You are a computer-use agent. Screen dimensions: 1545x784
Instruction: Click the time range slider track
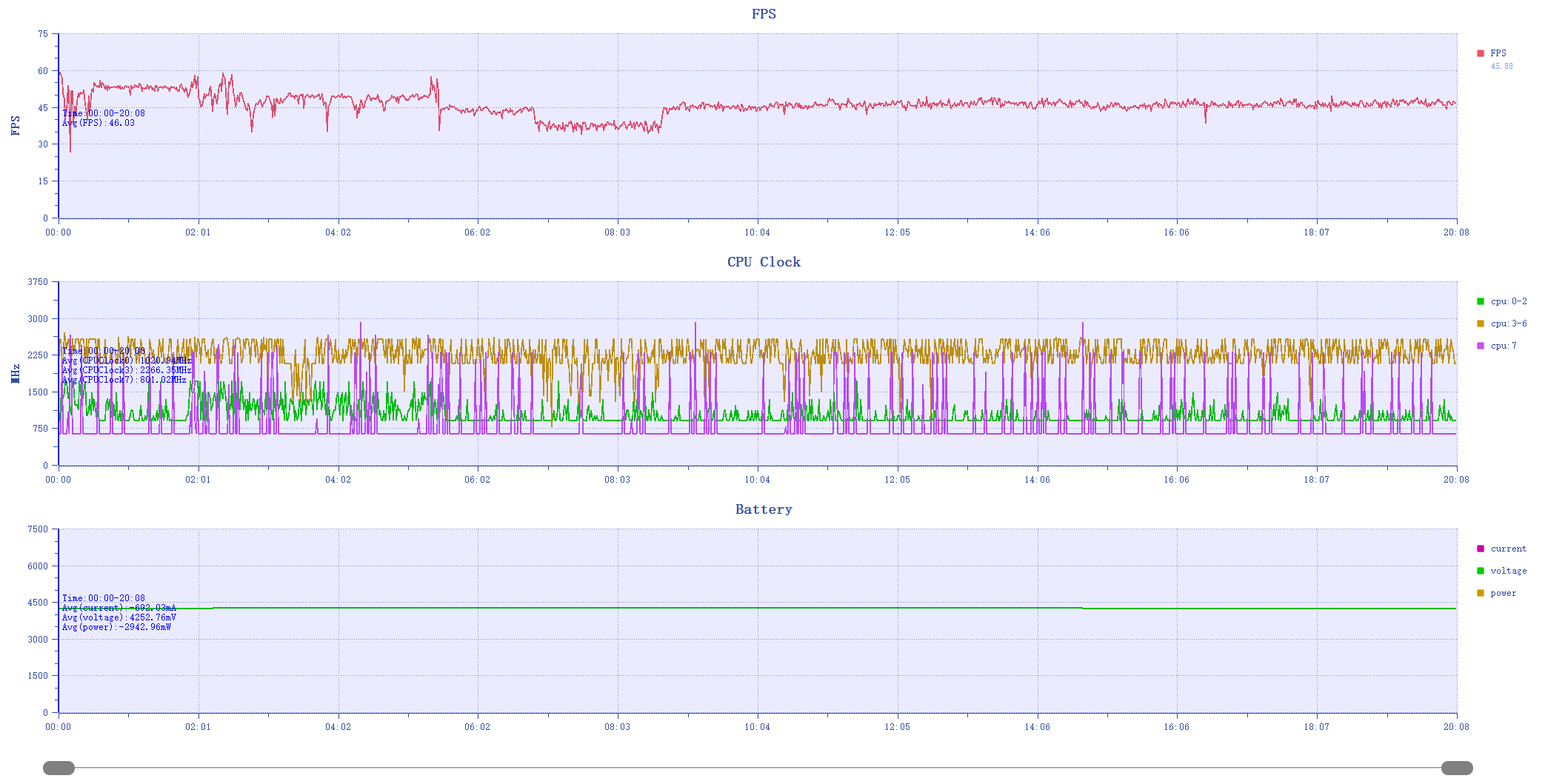coord(758,768)
